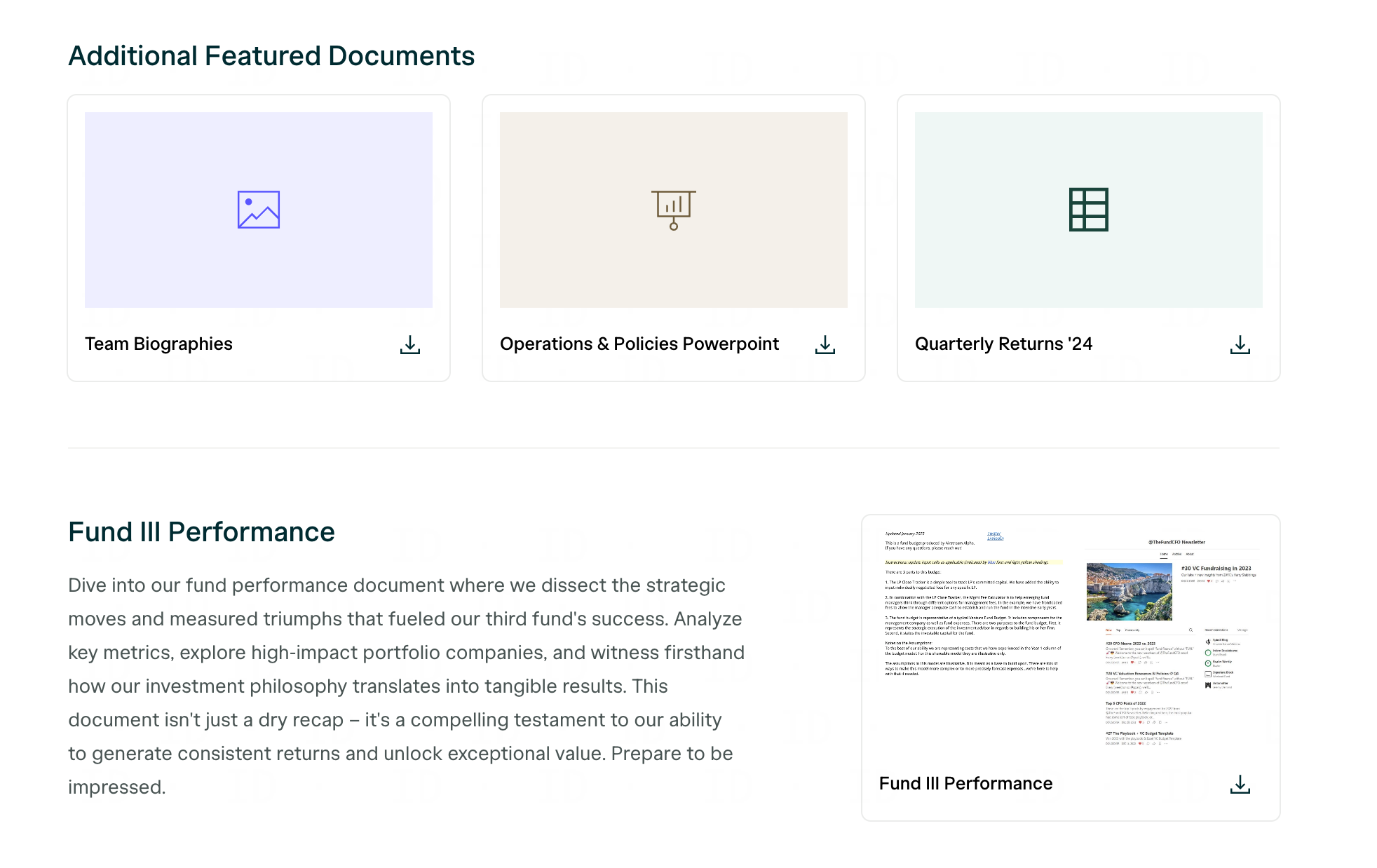The width and height of the screenshot is (1377, 868).
Task: Download the Team Biographies document
Action: pos(410,344)
